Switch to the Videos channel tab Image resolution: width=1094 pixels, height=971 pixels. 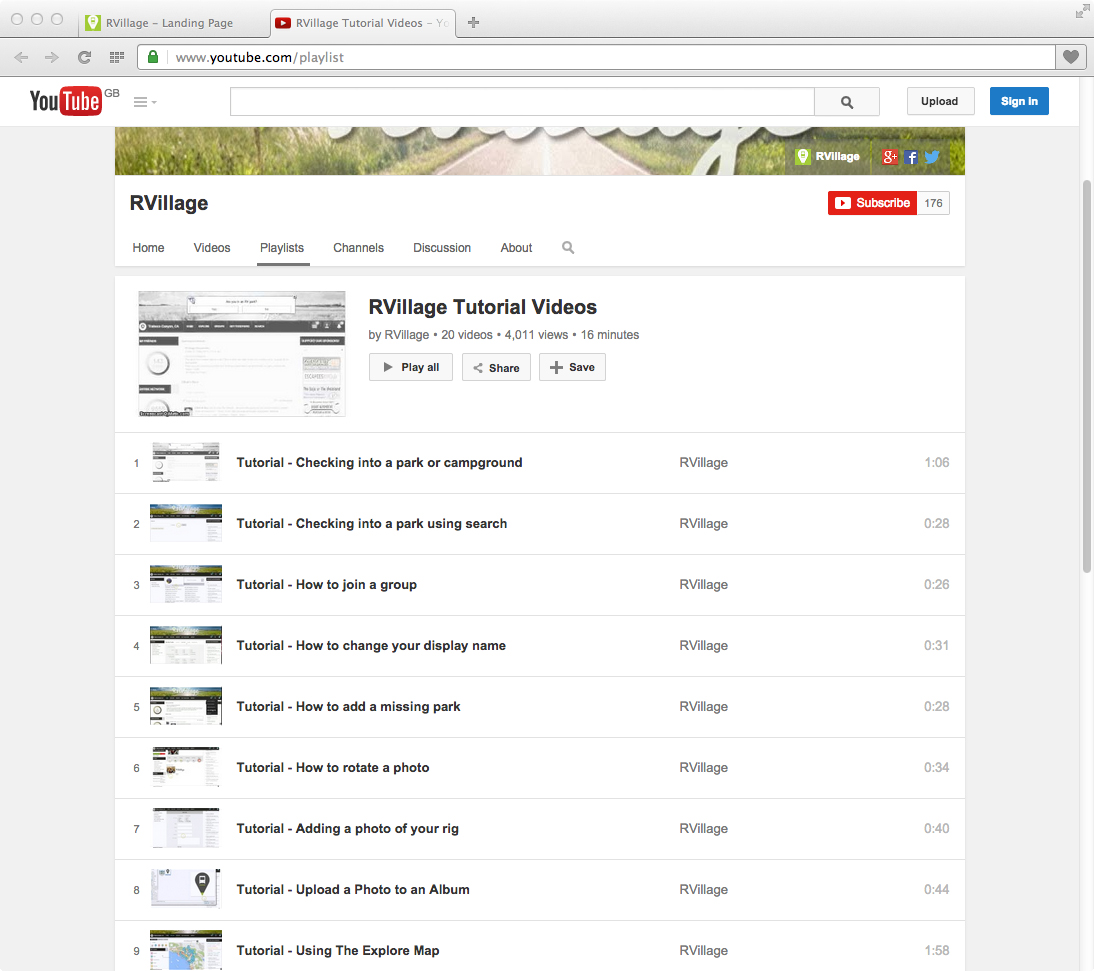[212, 248]
